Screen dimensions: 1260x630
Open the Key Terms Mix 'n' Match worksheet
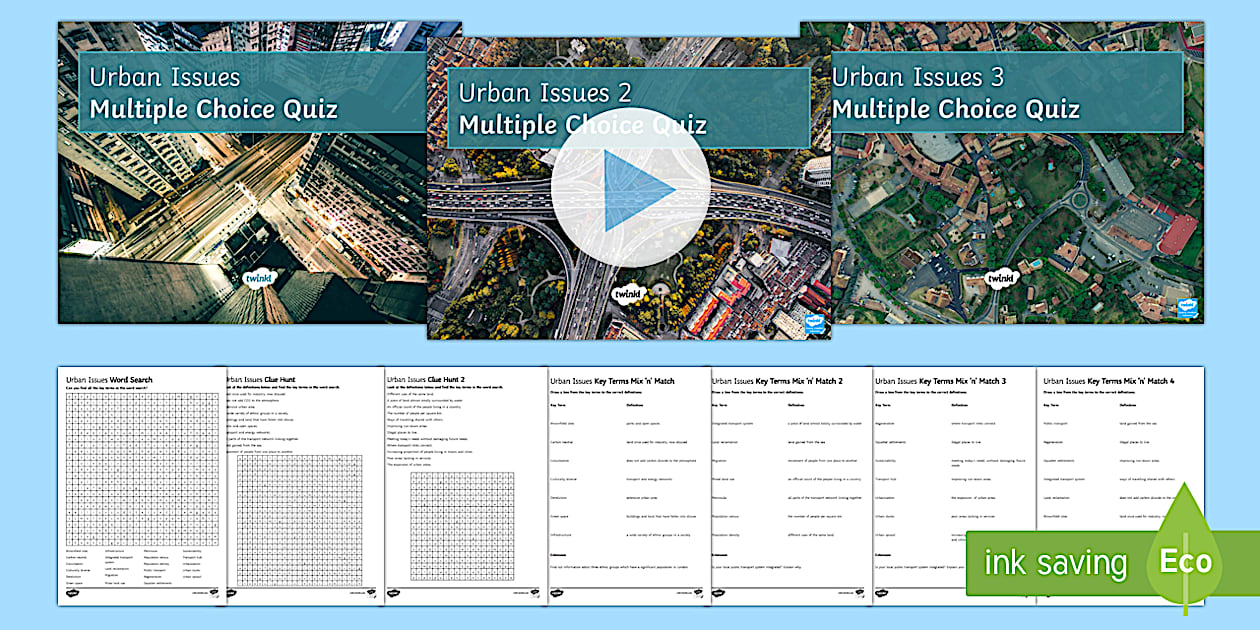point(625,480)
